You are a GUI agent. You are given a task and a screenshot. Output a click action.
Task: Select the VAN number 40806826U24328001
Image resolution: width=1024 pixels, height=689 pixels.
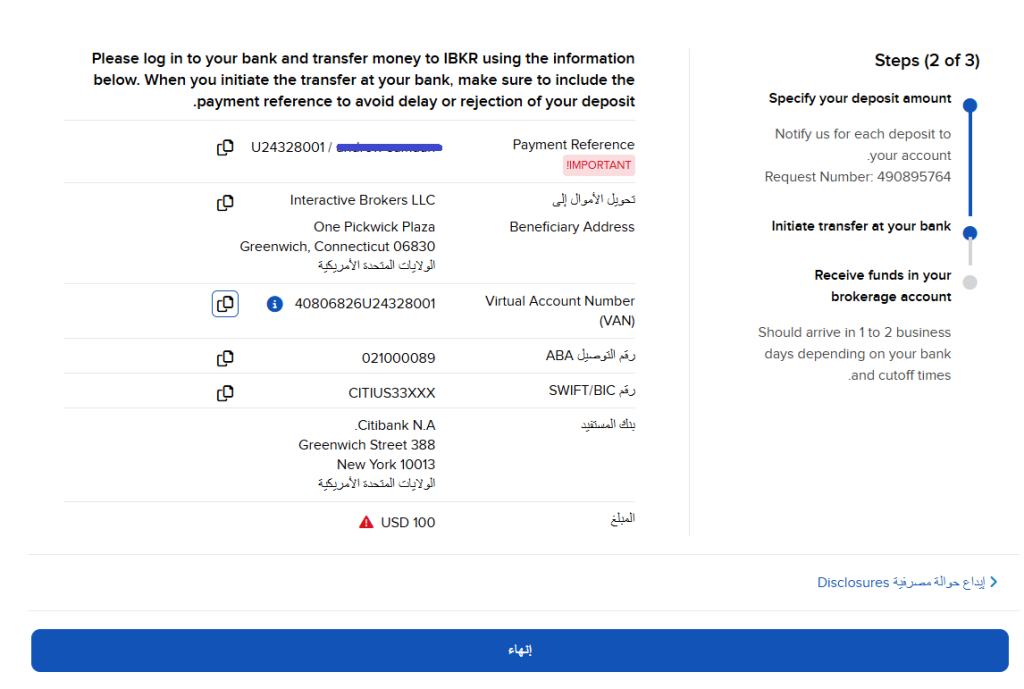point(365,304)
